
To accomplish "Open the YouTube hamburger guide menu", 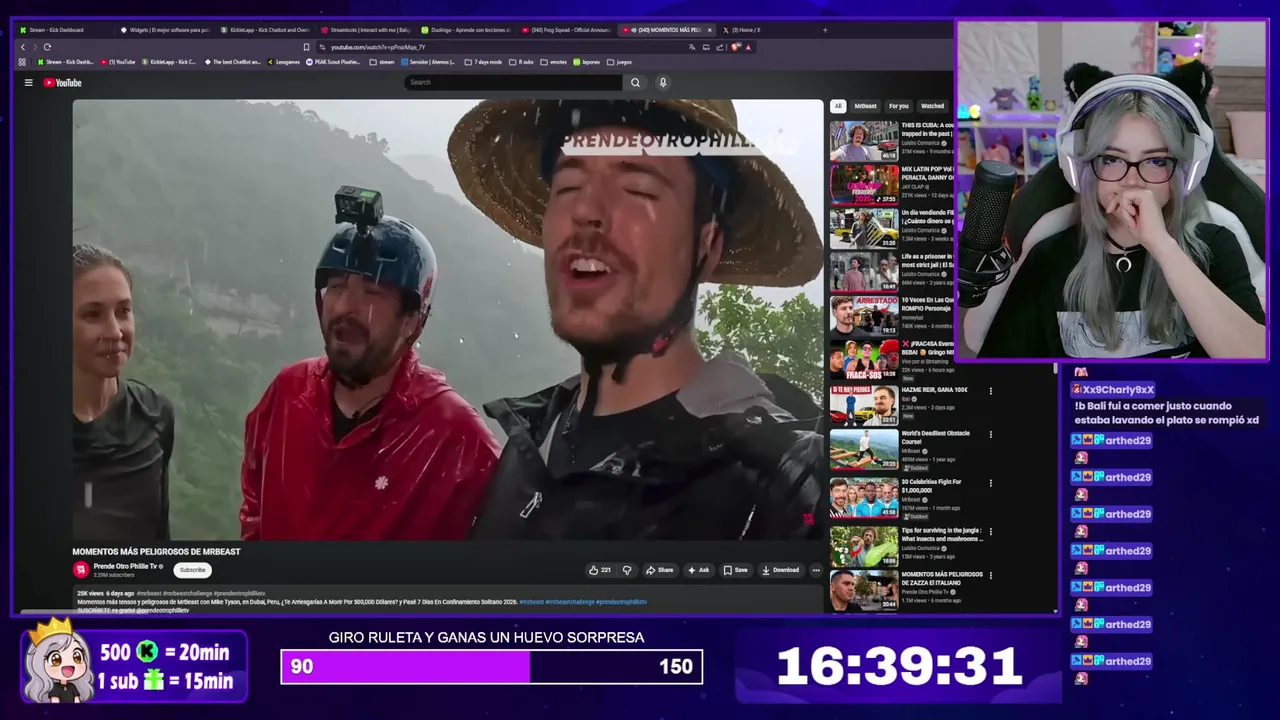I will pyautogui.click(x=28, y=83).
